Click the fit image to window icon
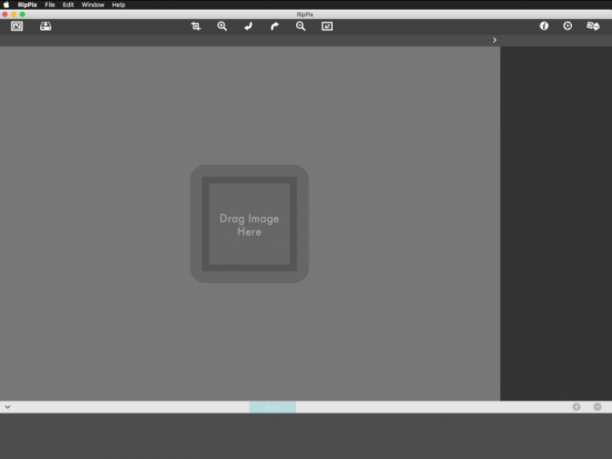Screen dimensions: 612x459 (x=327, y=26)
